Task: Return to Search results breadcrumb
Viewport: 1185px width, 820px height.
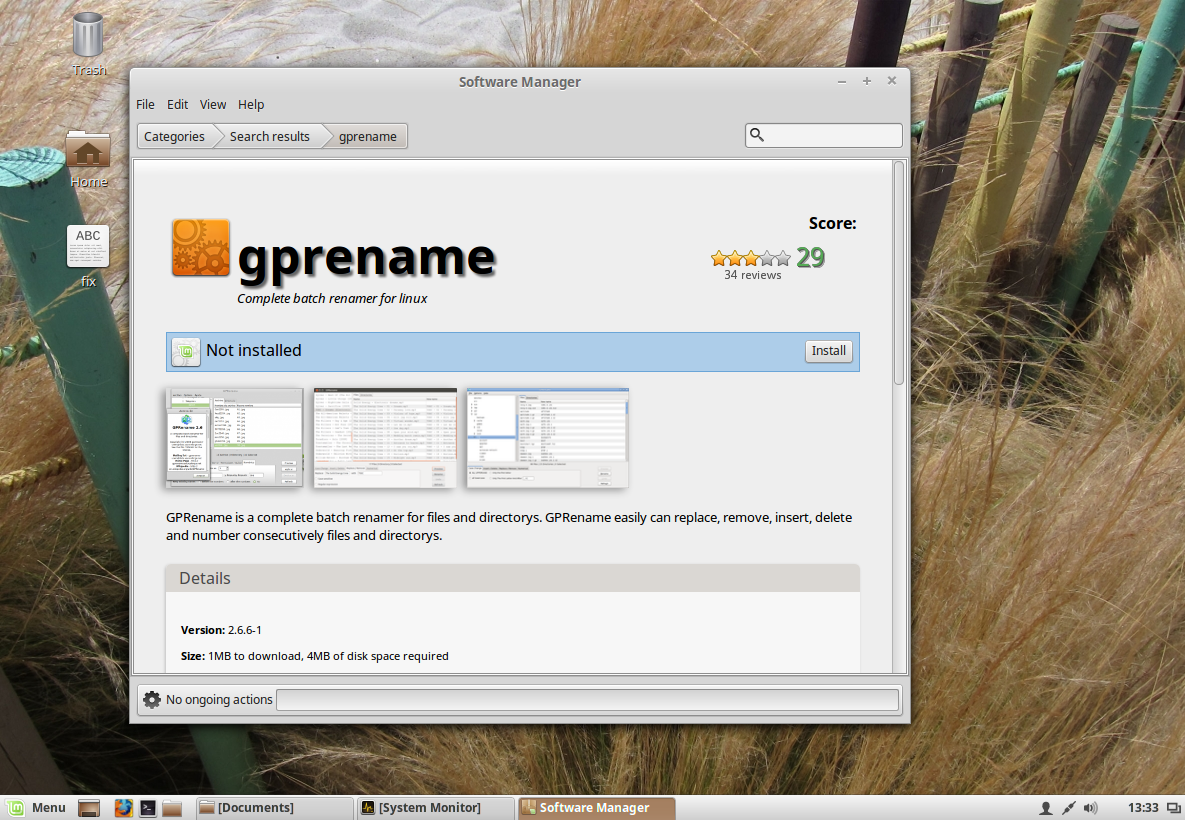Action: 269,136
